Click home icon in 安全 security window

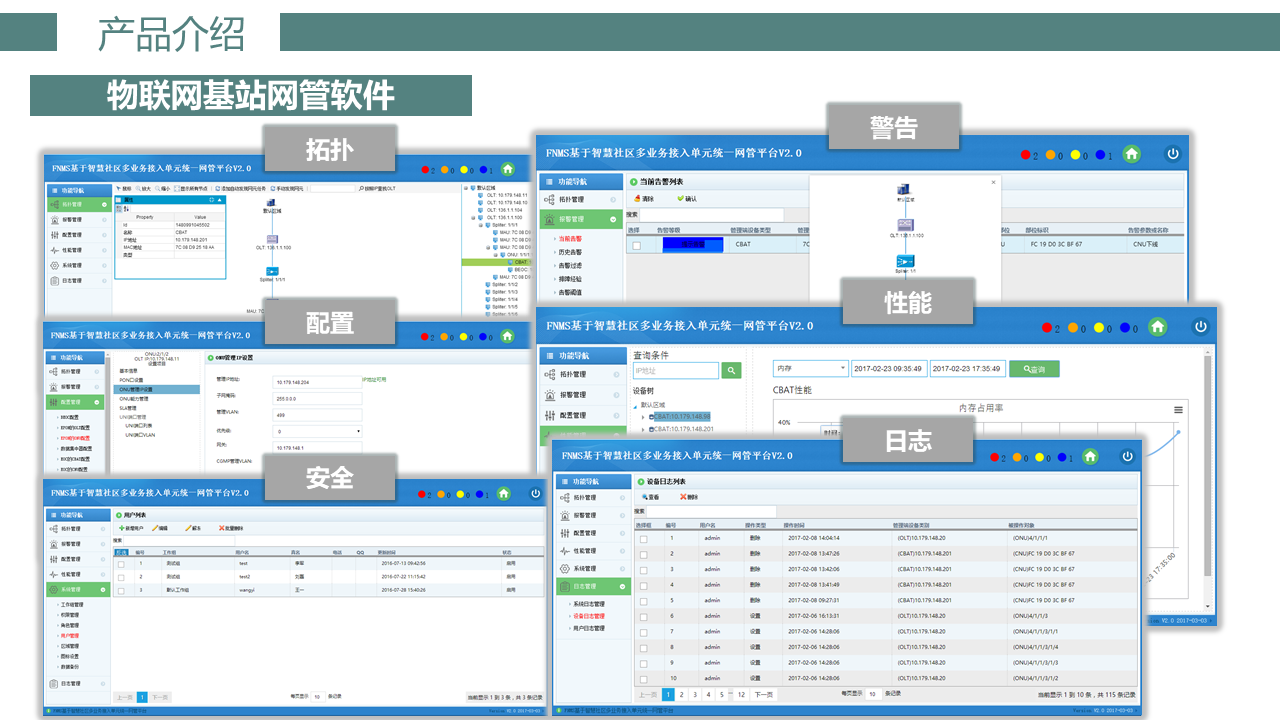(x=504, y=493)
